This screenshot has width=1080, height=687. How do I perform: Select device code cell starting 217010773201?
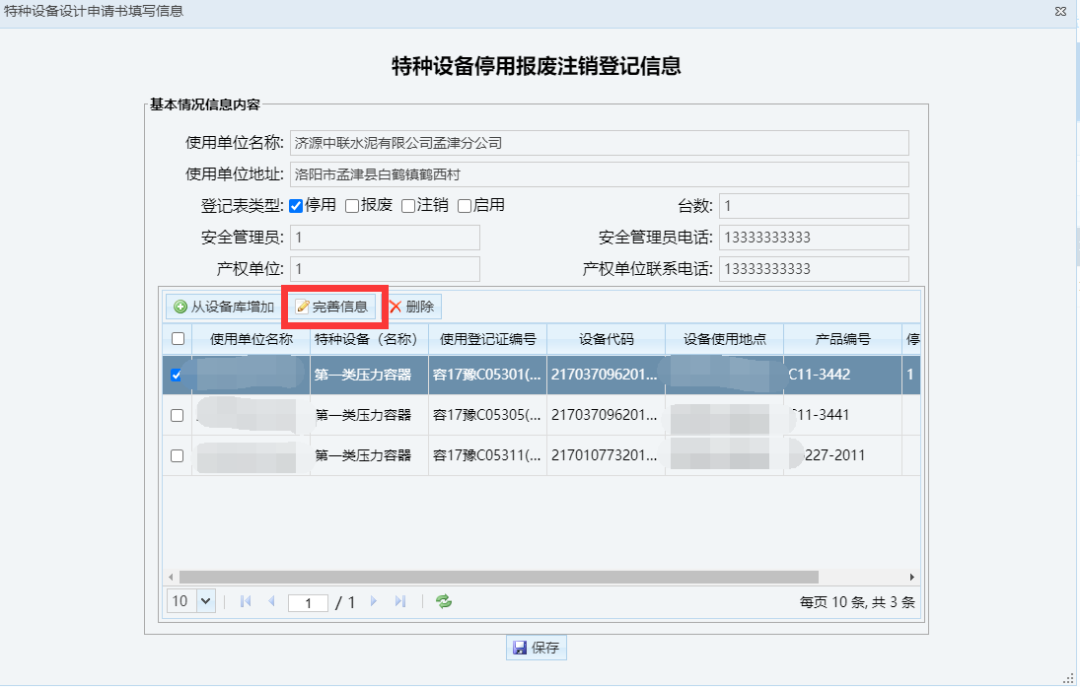[606, 455]
